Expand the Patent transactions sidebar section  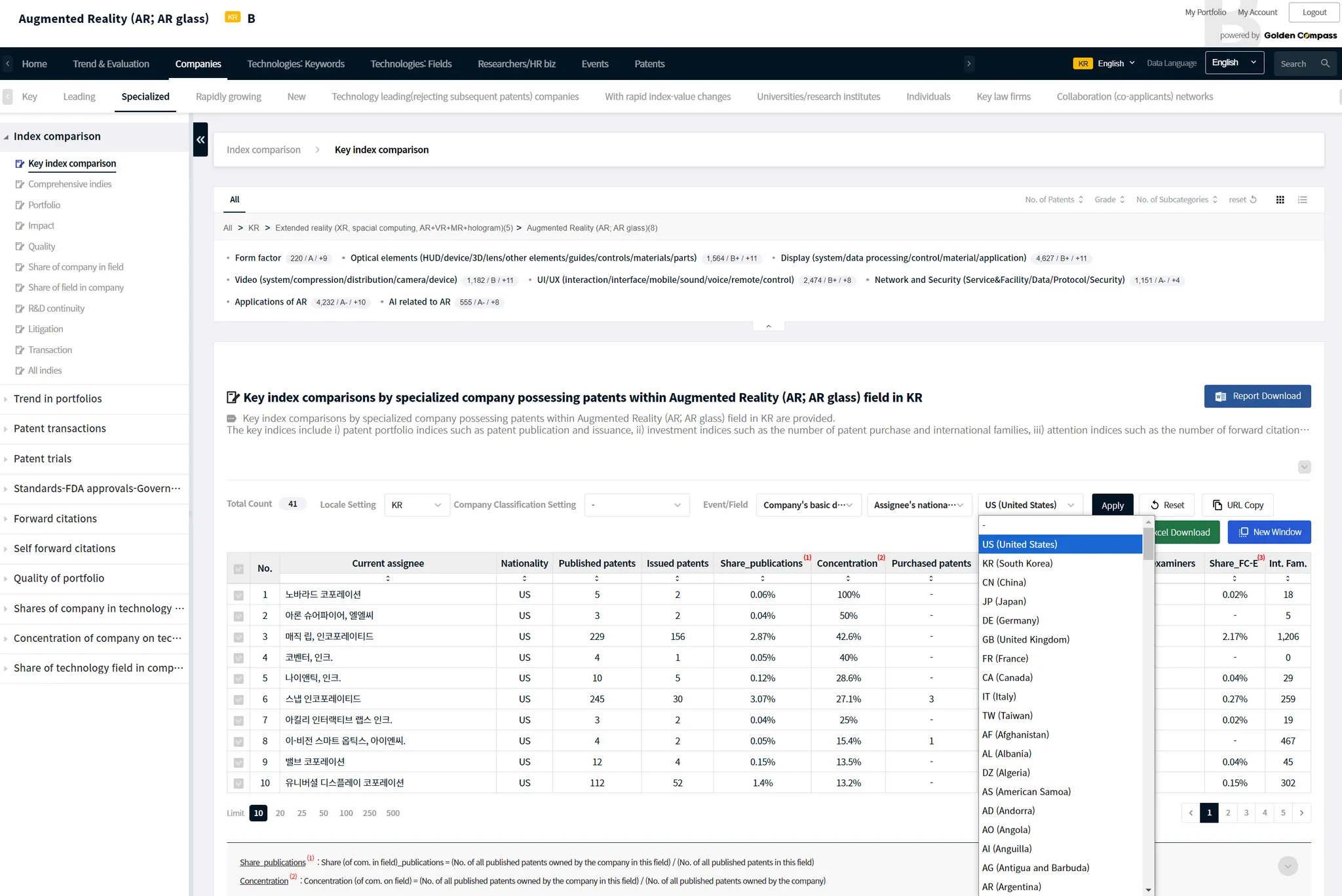60,428
